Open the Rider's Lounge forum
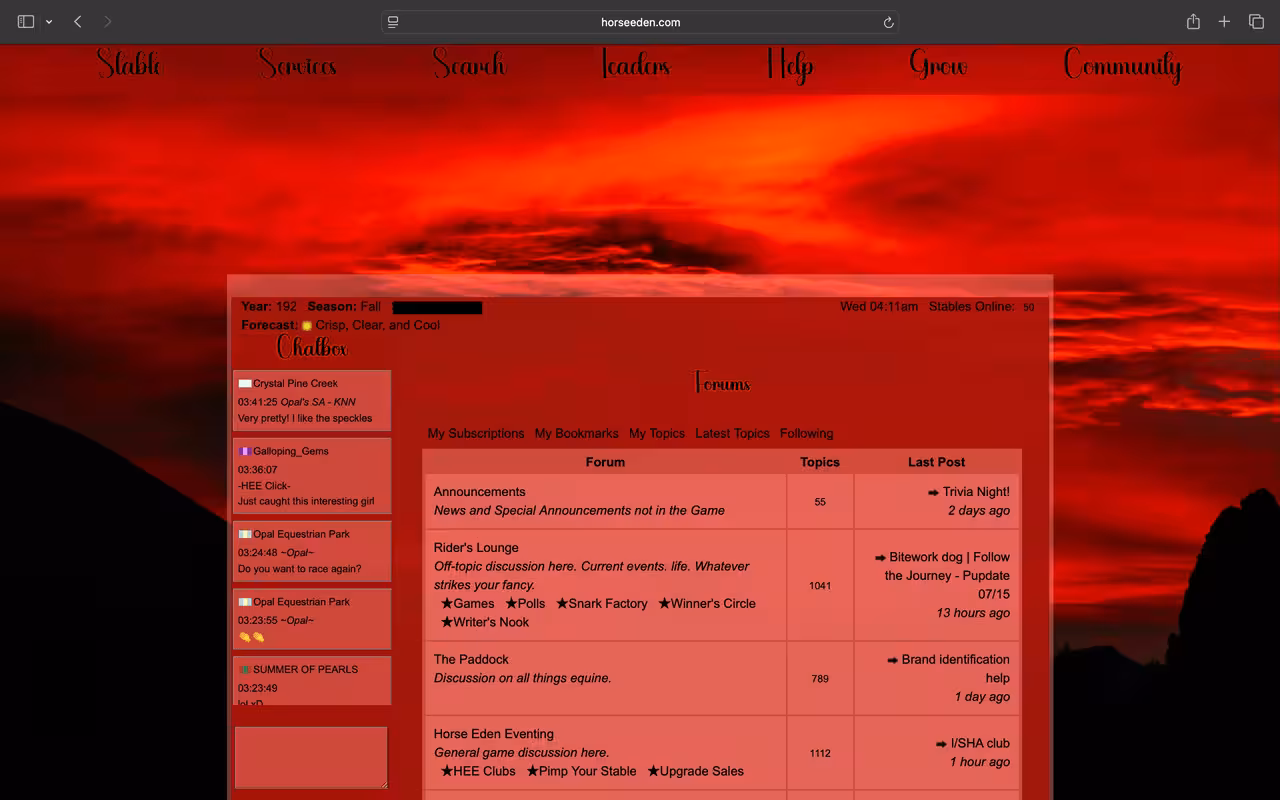The height and width of the screenshot is (800, 1280). coord(476,548)
